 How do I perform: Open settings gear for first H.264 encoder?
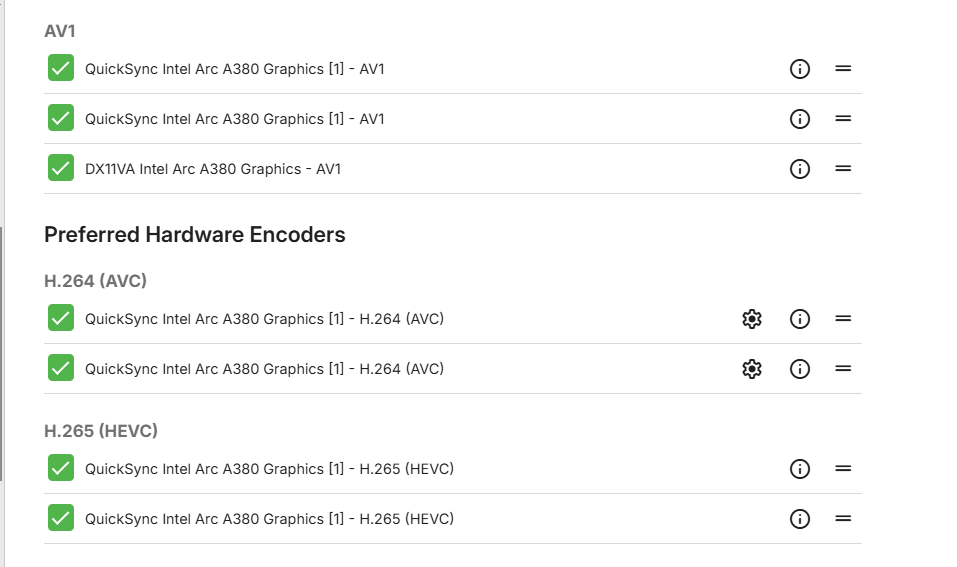(x=752, y=319)
